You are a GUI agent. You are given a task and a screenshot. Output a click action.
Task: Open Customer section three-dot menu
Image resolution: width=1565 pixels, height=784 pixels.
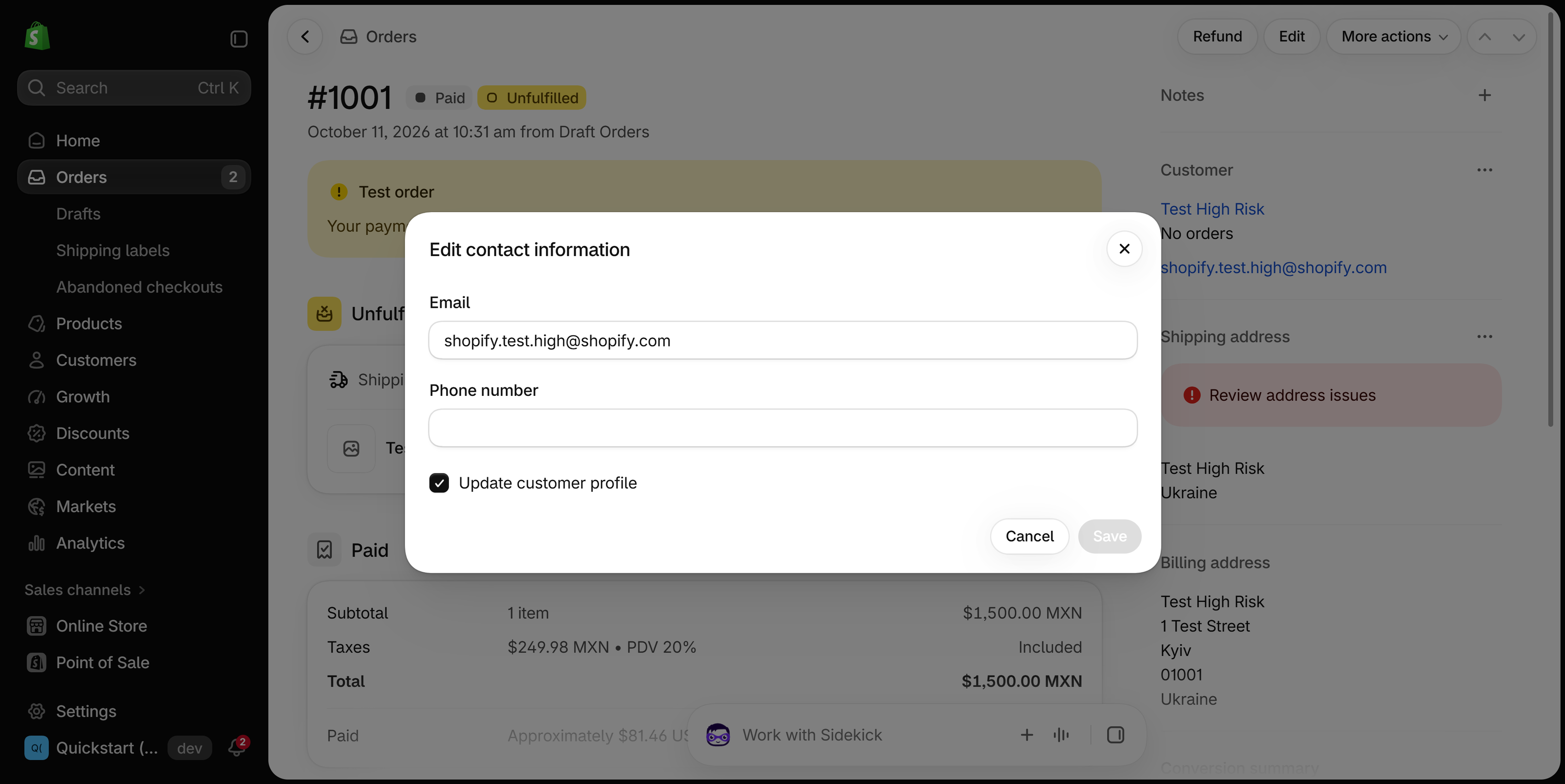coord(1484,170)
